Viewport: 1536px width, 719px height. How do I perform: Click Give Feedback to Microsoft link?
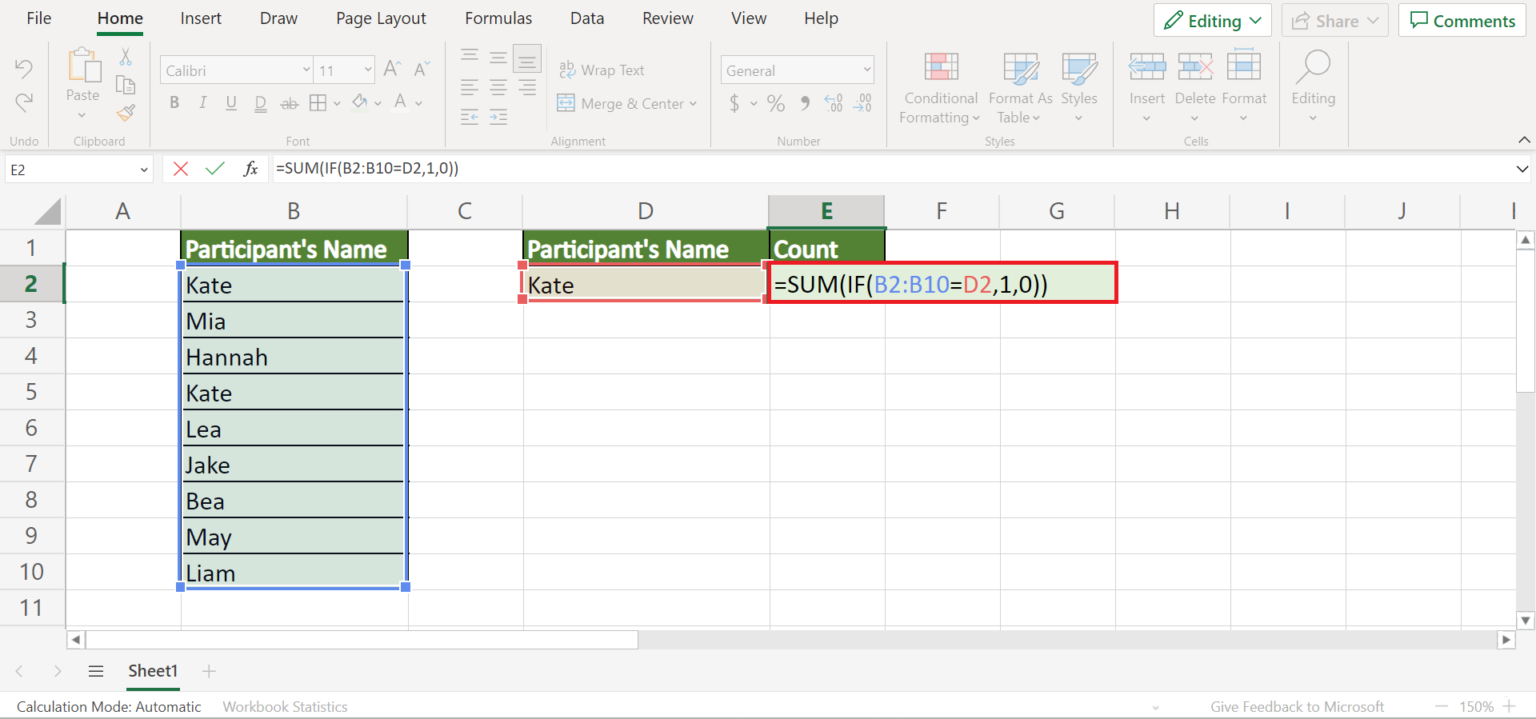pos(1297,706)
